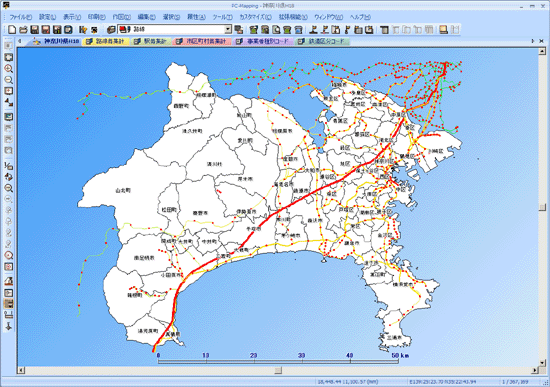The image size is (550, 387).
Task: Select the zoom in magnifier tool
Action: click(8, 68)
